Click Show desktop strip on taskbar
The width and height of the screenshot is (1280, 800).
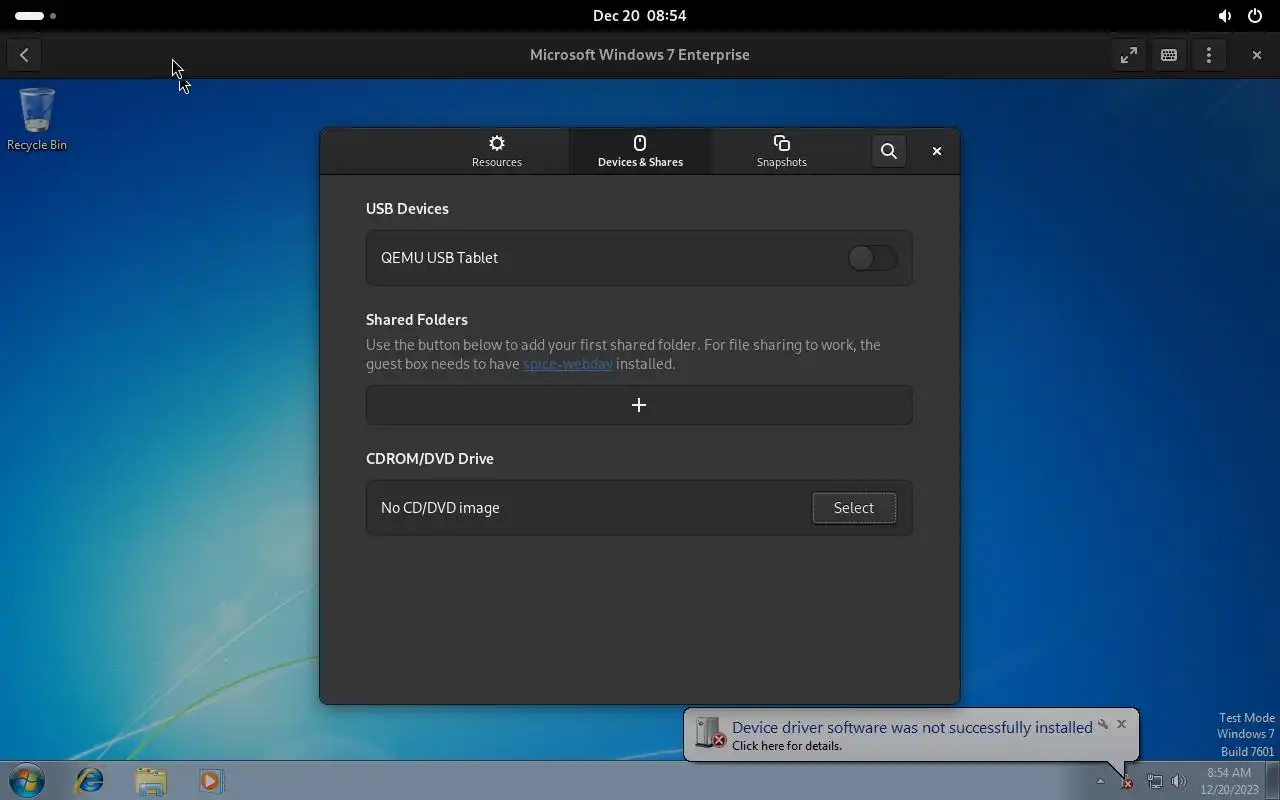click(1273, 781)
